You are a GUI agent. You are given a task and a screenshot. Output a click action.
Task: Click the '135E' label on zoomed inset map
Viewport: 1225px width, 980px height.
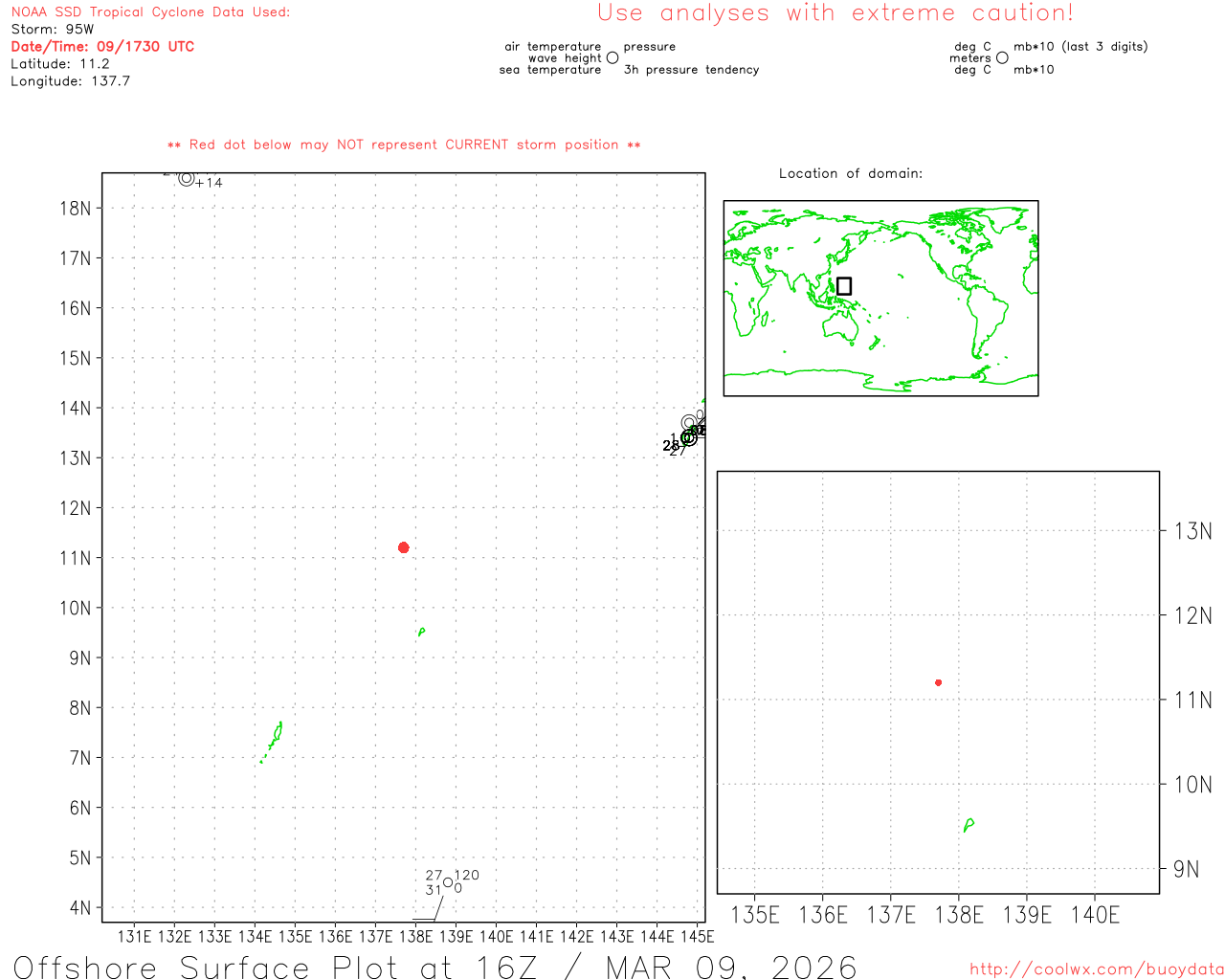(x=755, y=915)
